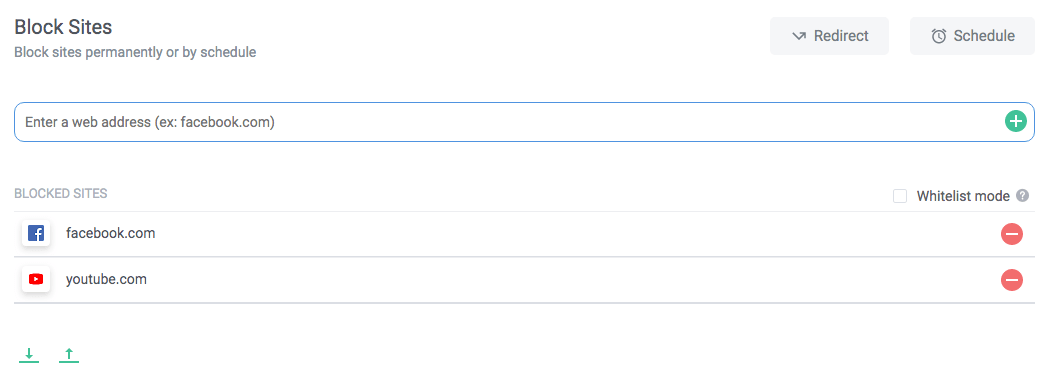
Task: Click the 'Block sites permanently or by schedule' subtitle
Action: [135, 52]
